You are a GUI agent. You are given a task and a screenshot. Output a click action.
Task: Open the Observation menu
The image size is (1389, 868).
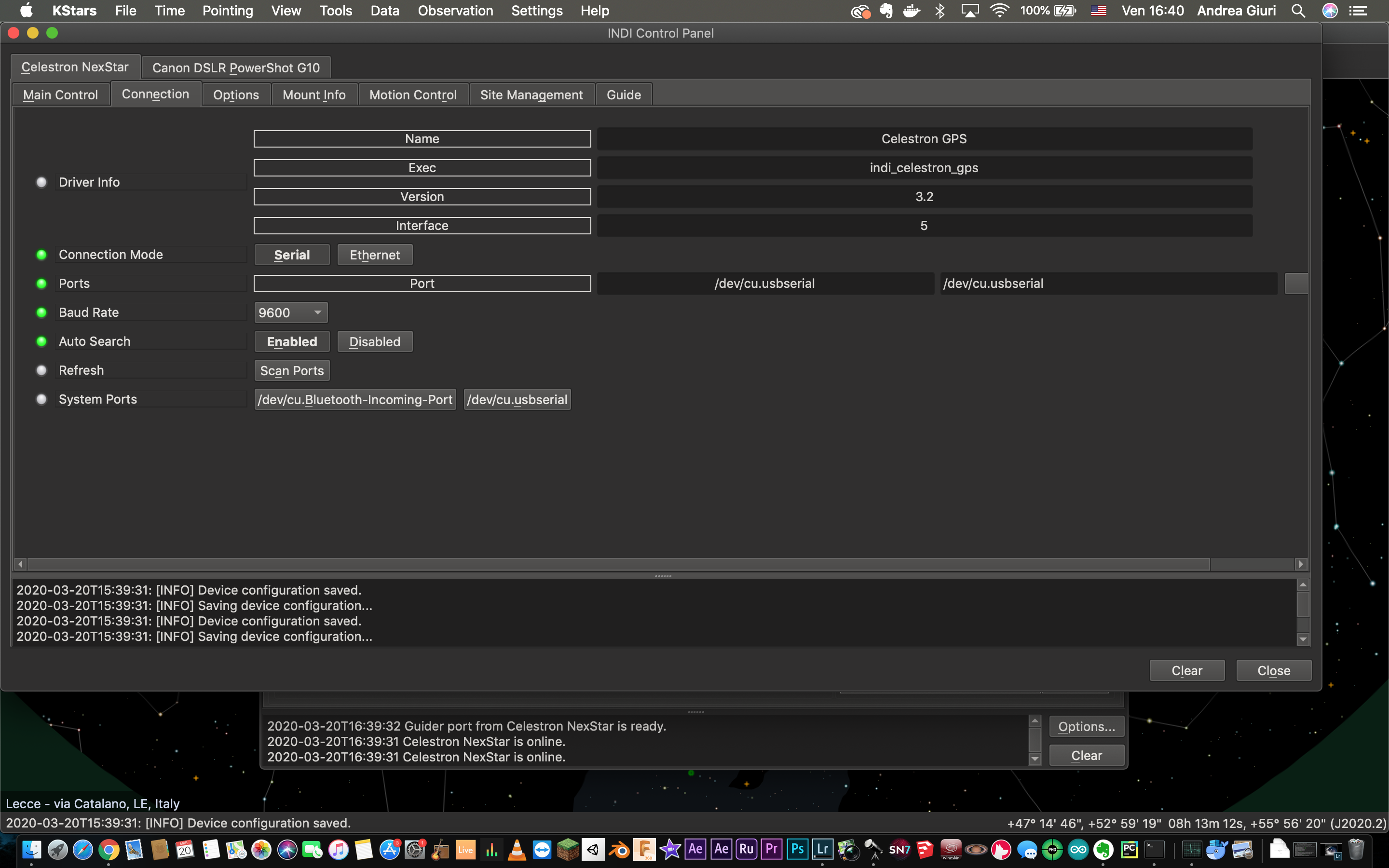click(x=455, y=10)
